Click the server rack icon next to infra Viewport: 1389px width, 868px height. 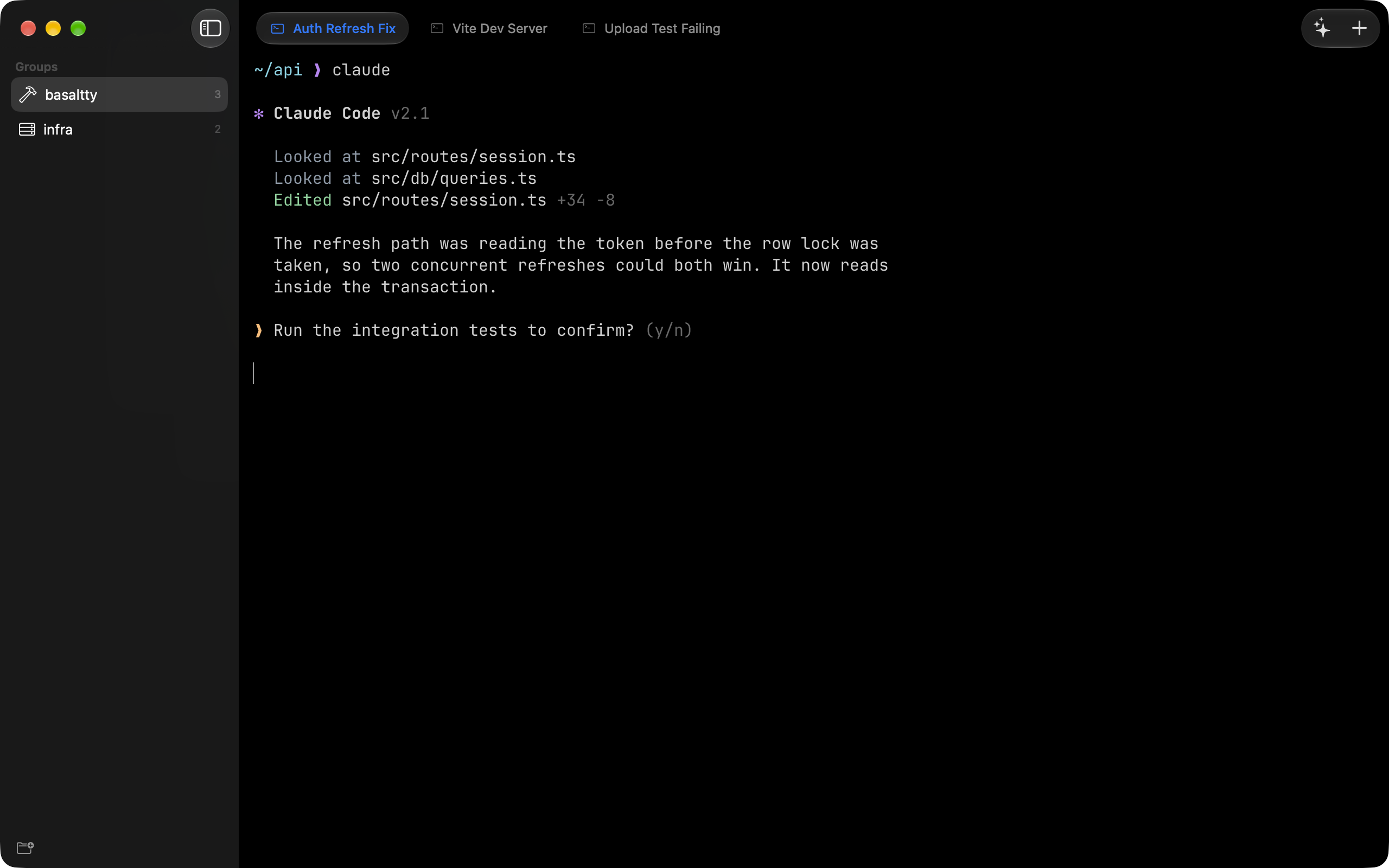27,129
